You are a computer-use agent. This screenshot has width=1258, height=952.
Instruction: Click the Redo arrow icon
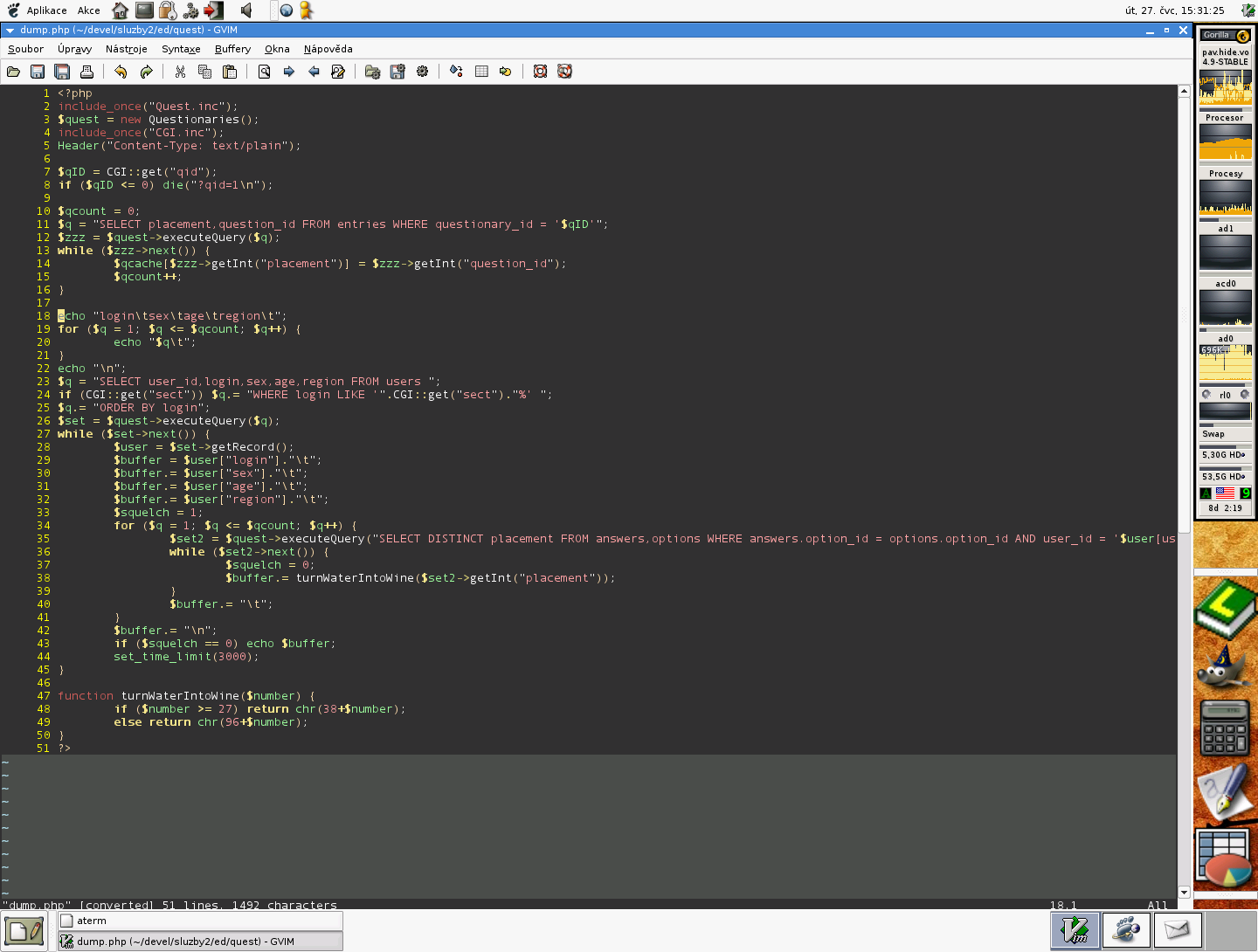[x=146, y=72]
